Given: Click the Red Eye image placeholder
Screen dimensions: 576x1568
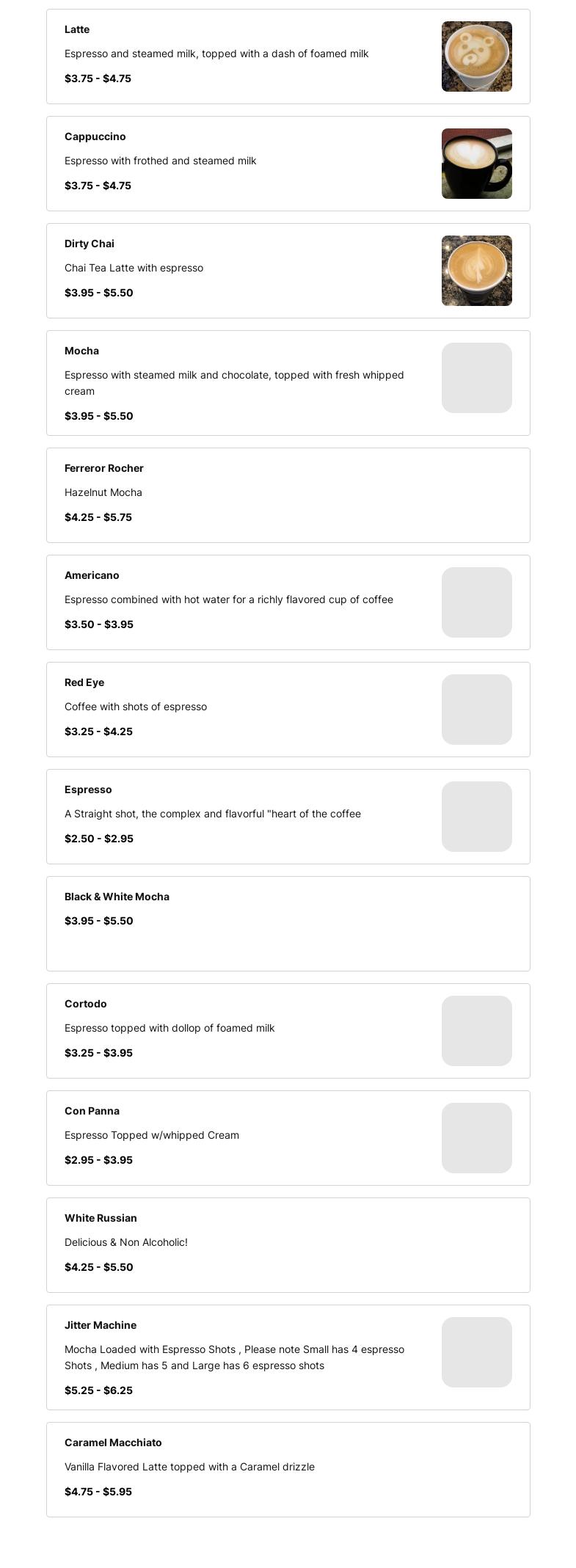Looking at the screenshot, I should click(x=476, y=710).
